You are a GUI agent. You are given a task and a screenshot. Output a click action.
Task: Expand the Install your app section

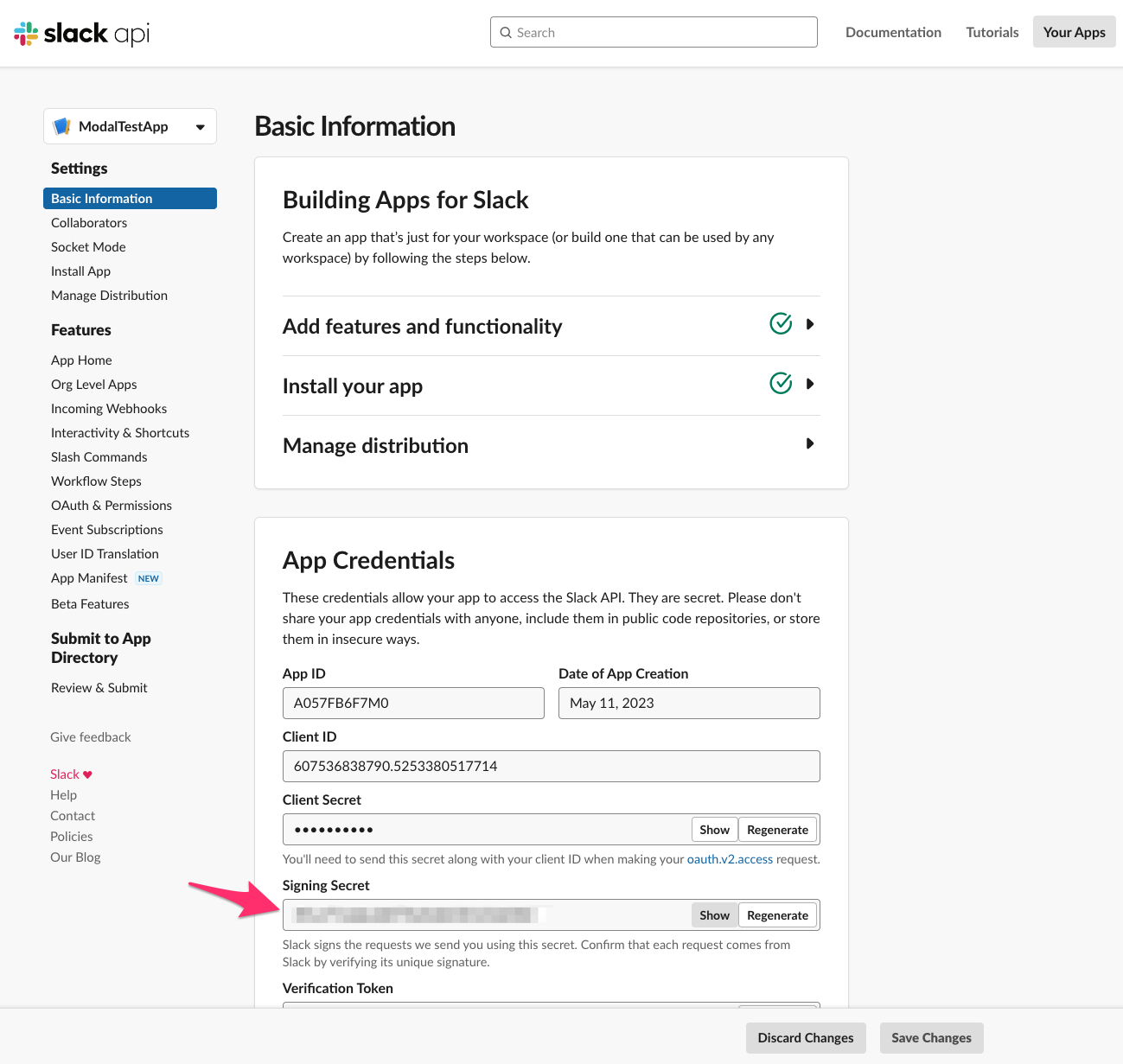[809, 384]
